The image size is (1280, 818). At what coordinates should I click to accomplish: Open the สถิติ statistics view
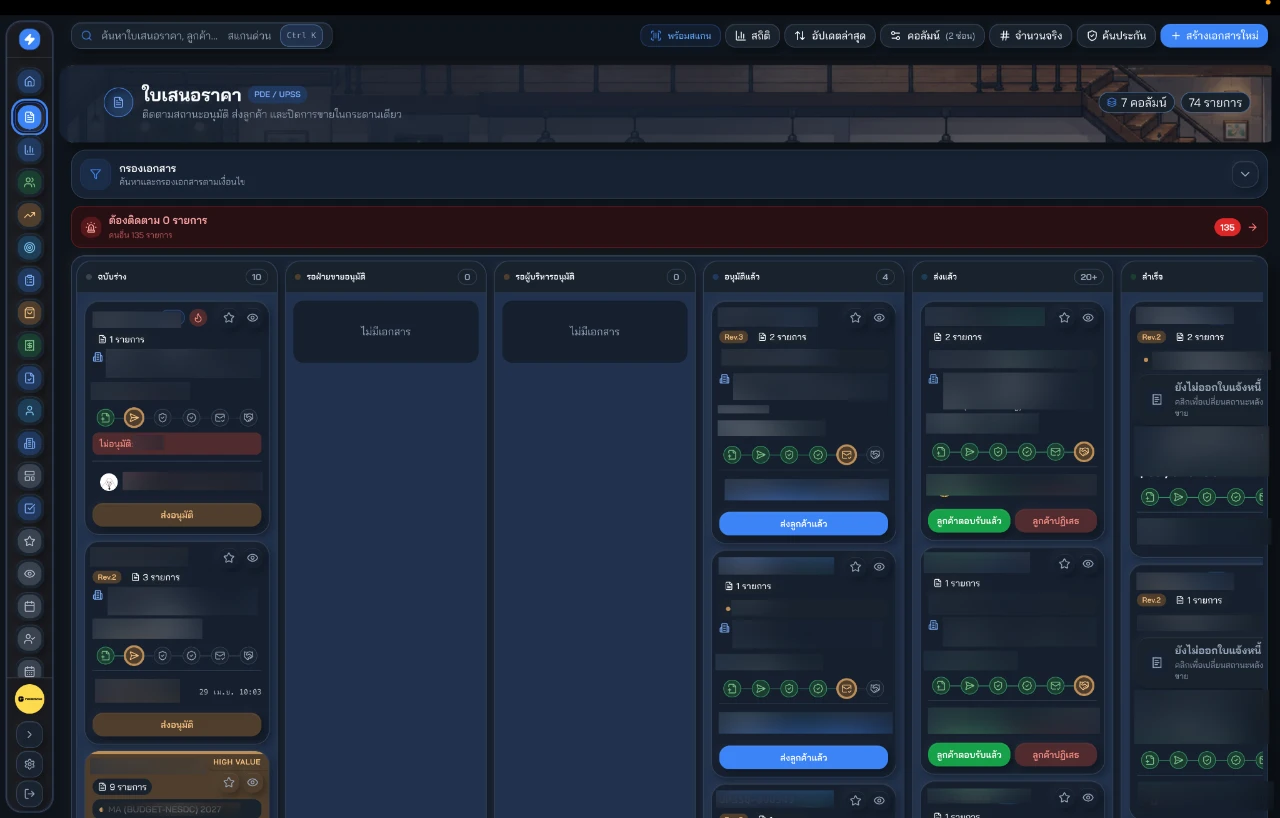click(x=752, y=36)
